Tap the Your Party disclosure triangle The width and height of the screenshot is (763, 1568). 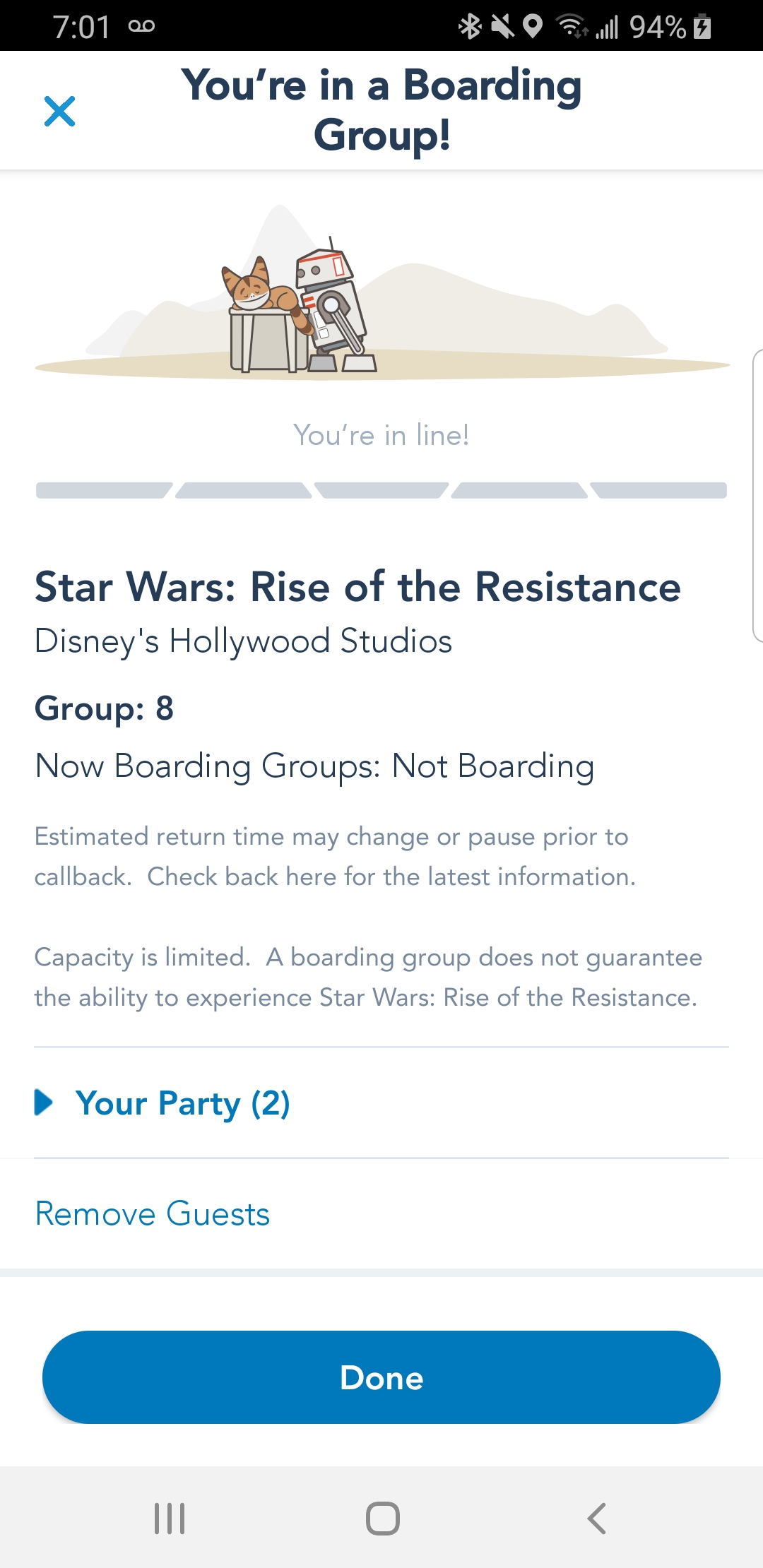(44, 1103)
